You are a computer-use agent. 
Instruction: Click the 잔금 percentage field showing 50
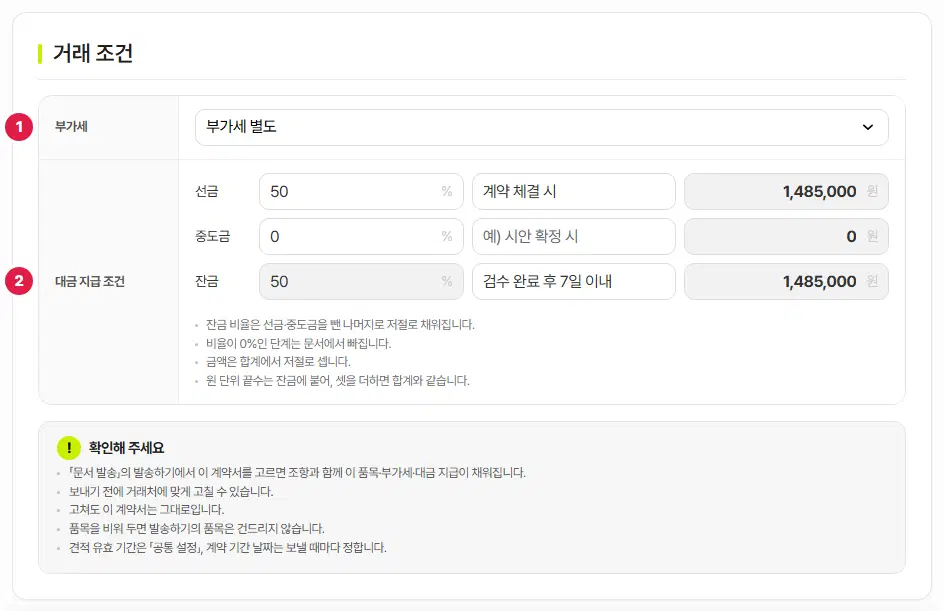(361, 281)
